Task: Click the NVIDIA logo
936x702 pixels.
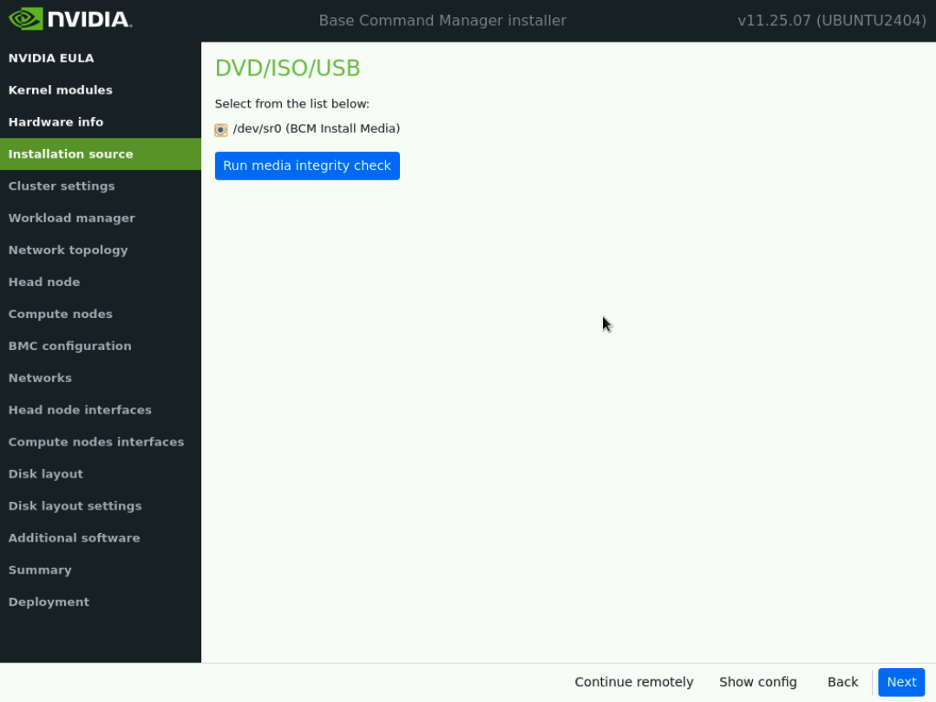Action: tap(70, 20)
